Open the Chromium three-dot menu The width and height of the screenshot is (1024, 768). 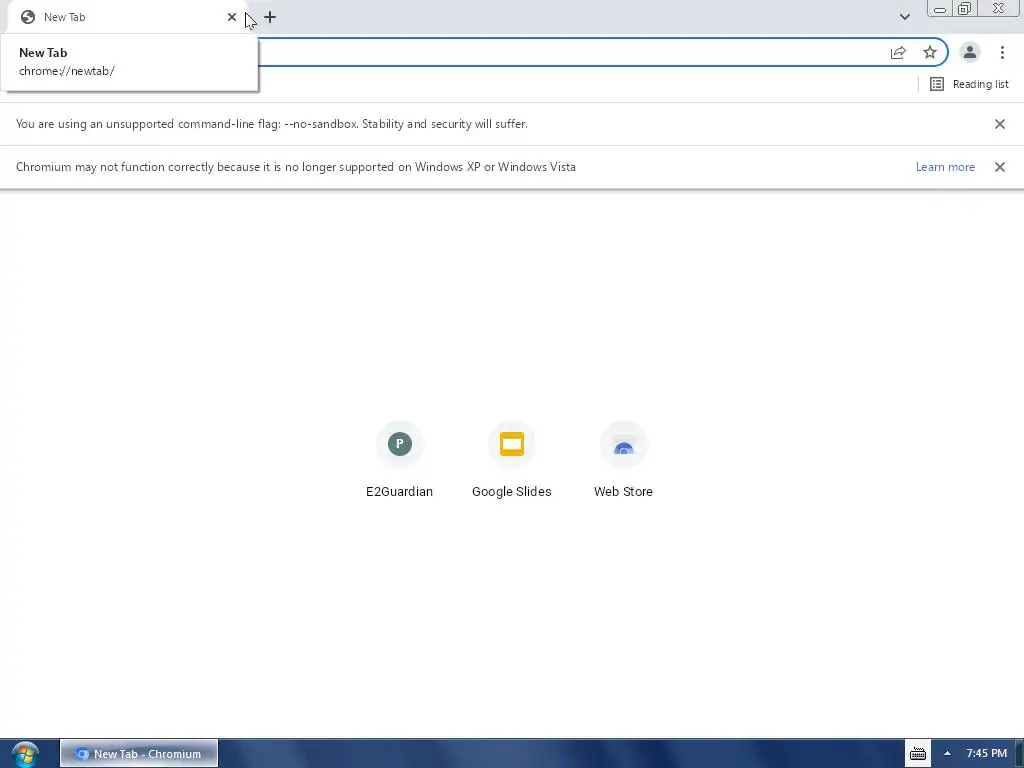coord(1002,52)
